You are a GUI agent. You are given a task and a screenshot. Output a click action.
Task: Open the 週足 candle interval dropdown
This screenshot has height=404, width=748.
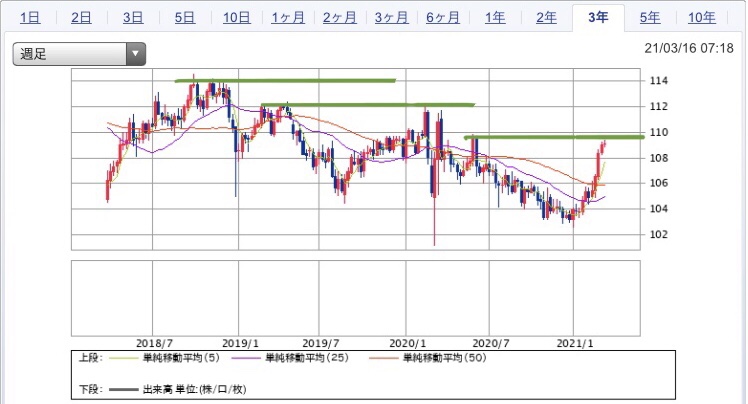[x=79, y=54]
